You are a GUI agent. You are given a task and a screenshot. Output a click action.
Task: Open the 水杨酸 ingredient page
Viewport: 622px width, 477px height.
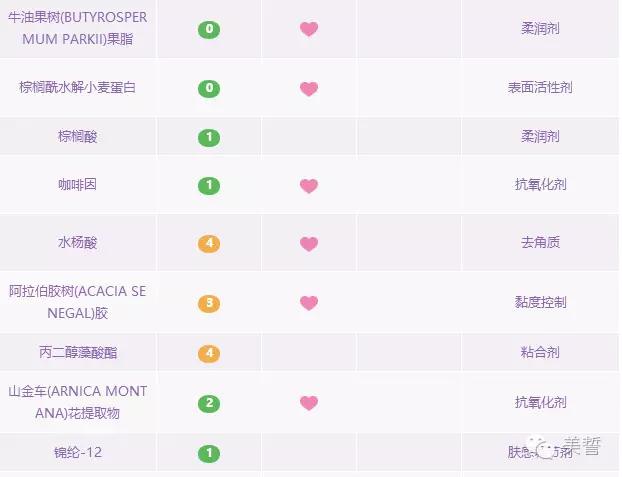(78, 243)
